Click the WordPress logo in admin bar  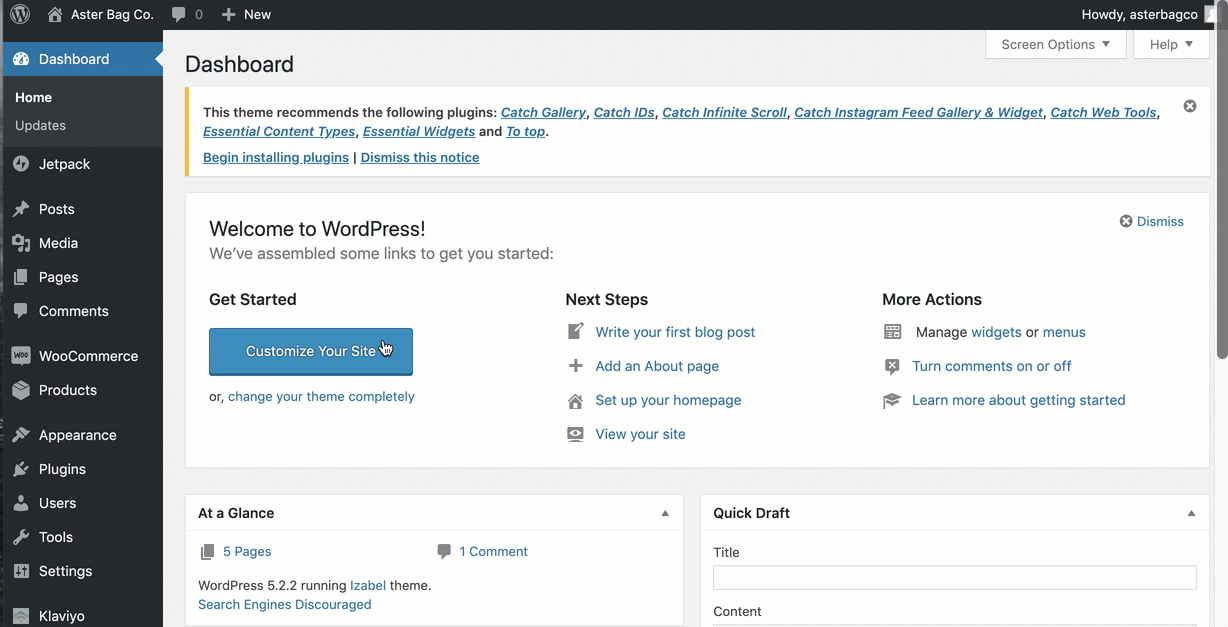click(20, 14)
